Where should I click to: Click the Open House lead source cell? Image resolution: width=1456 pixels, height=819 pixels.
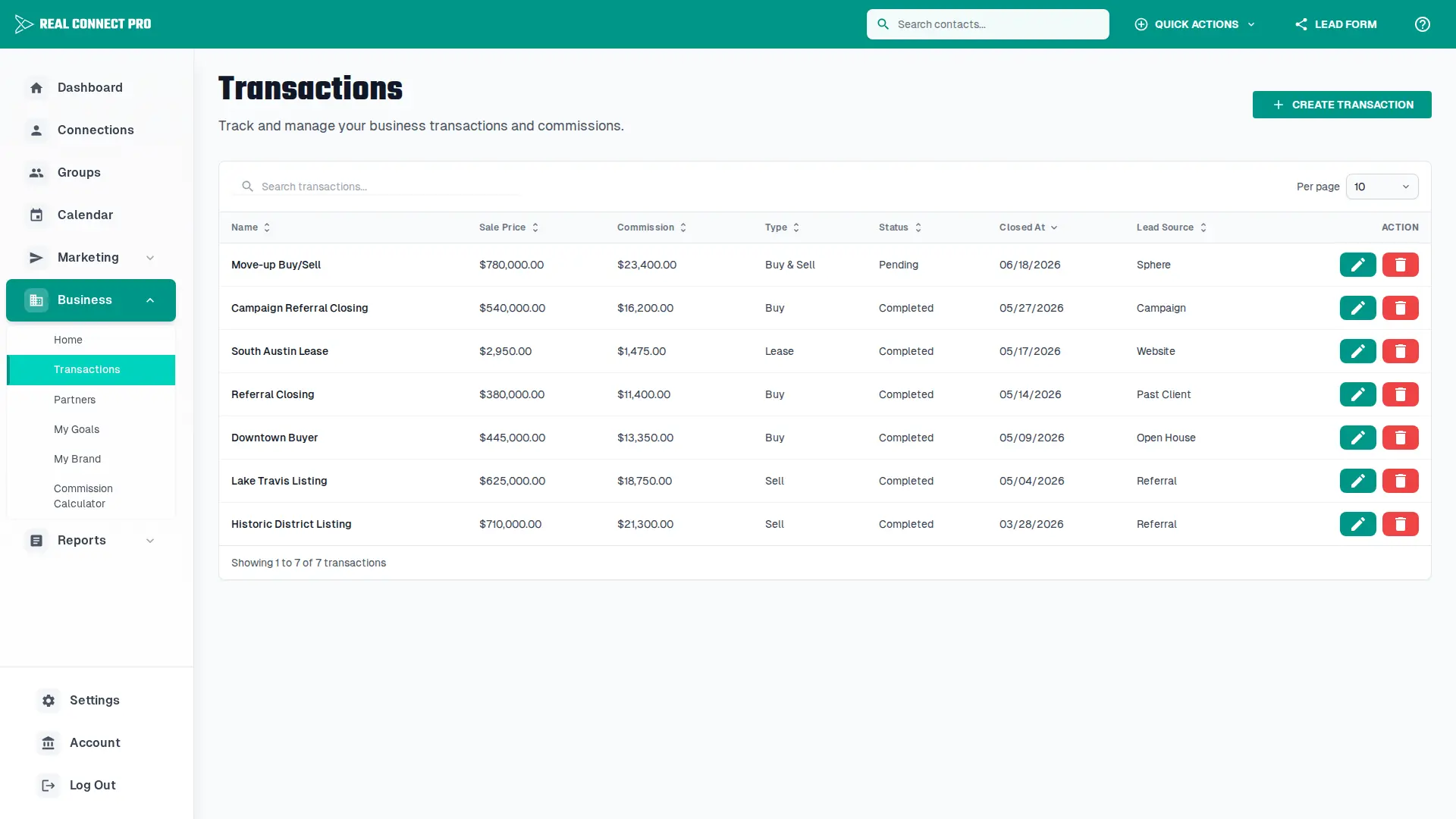(x=1166, y=438)
